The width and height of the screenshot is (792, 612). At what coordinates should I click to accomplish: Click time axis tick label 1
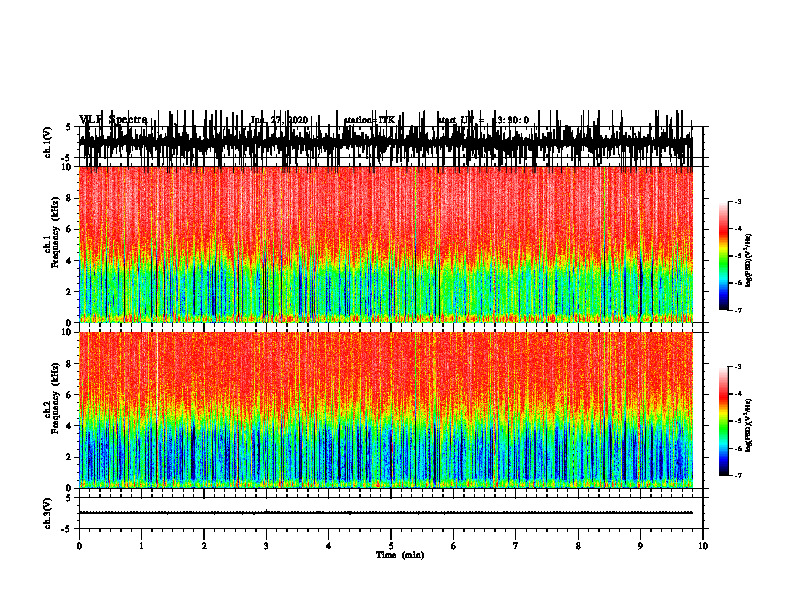(x=141, y=546)
